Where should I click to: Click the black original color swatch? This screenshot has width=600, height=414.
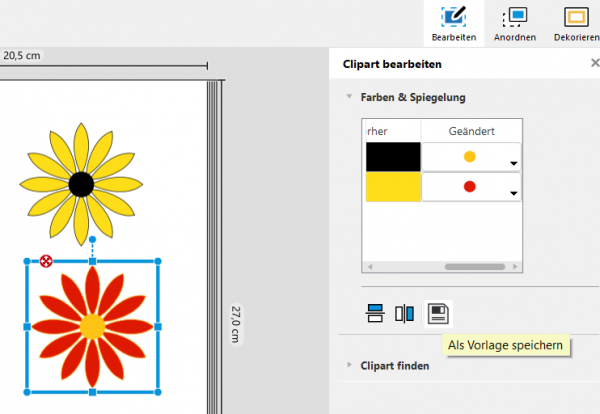coord(393,157)
